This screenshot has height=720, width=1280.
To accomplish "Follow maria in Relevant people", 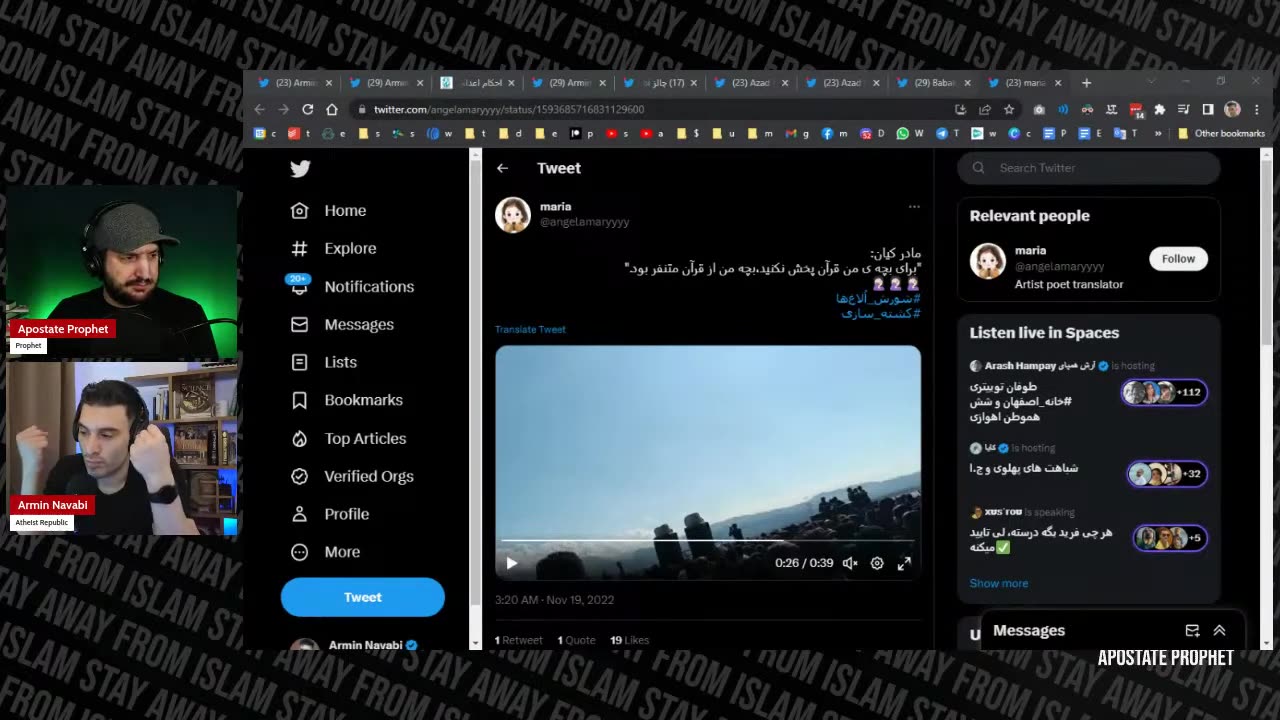I will [1178, 259].
